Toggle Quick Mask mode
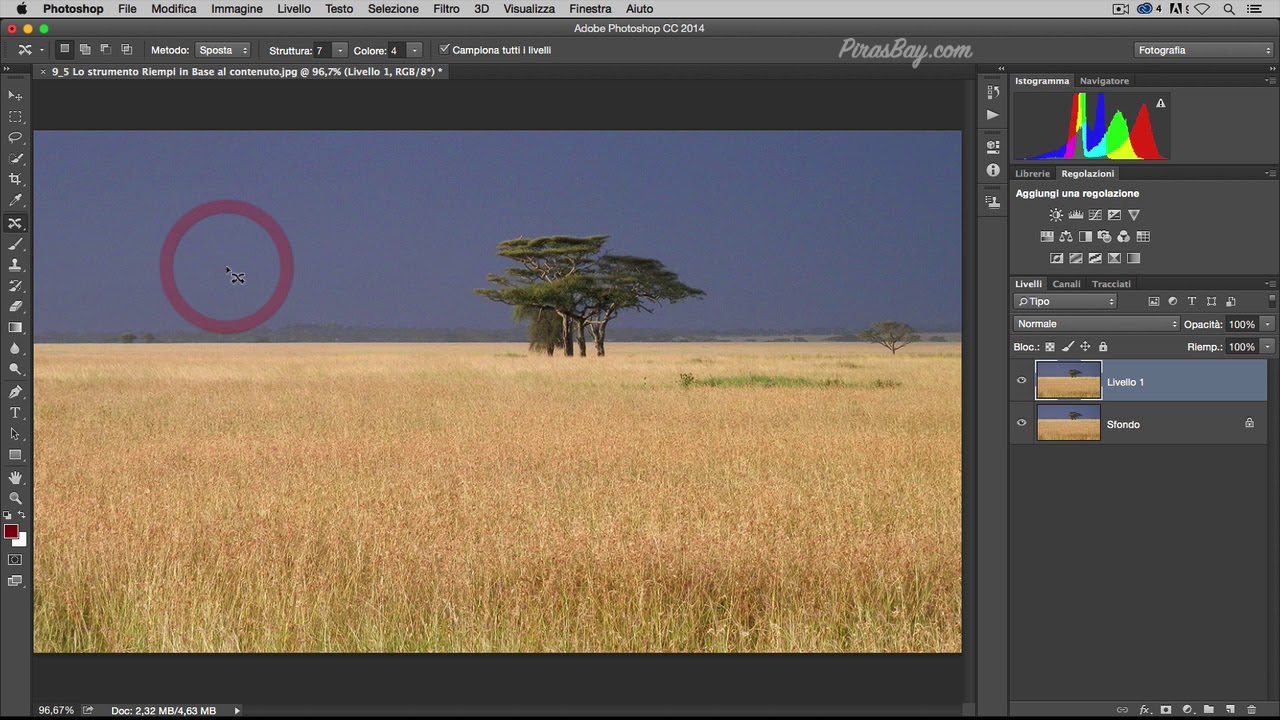This screenshot has height=720, width=1280. point(15,560)
